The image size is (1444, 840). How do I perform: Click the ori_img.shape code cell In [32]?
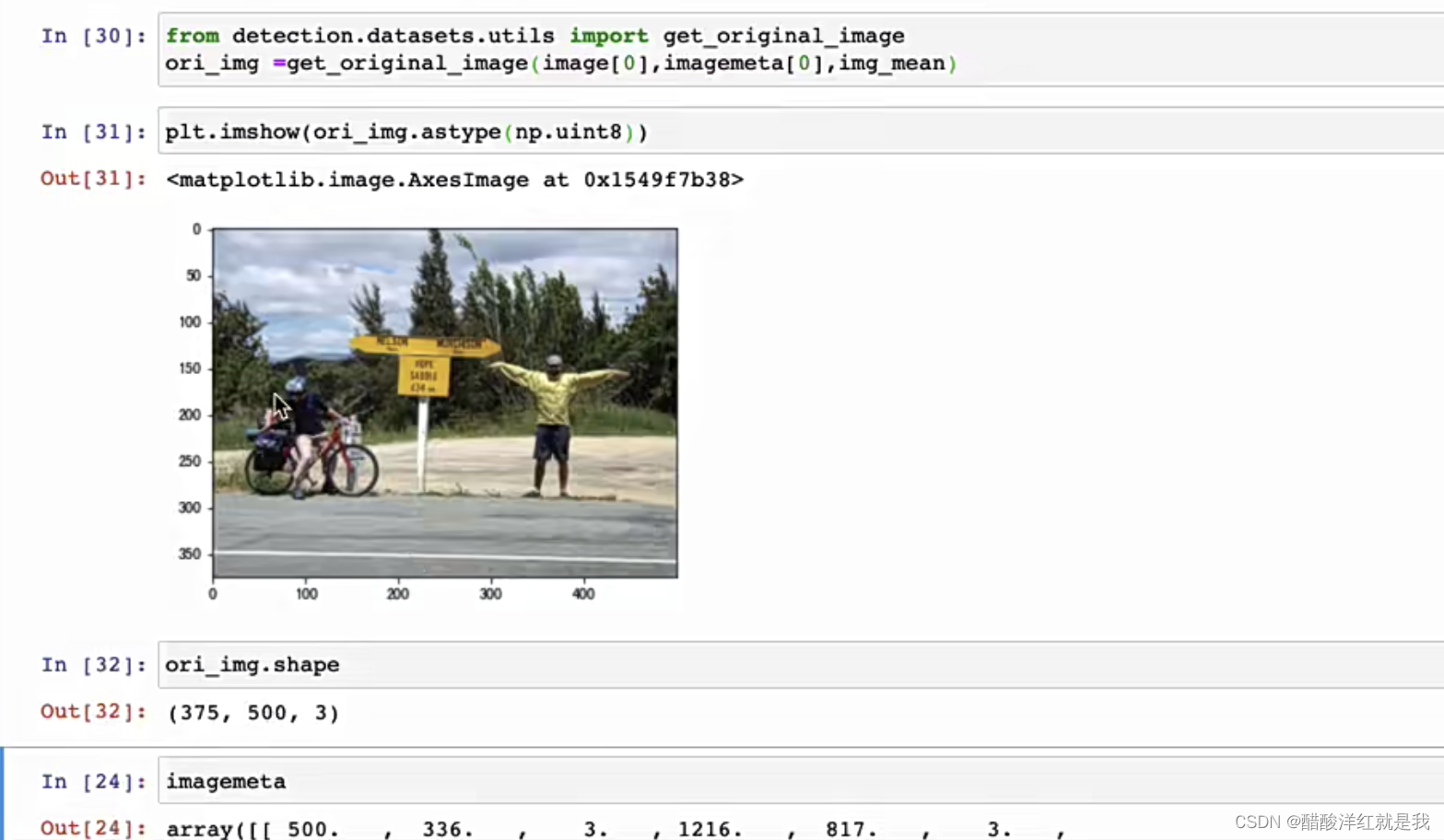(x=801, y=665)
